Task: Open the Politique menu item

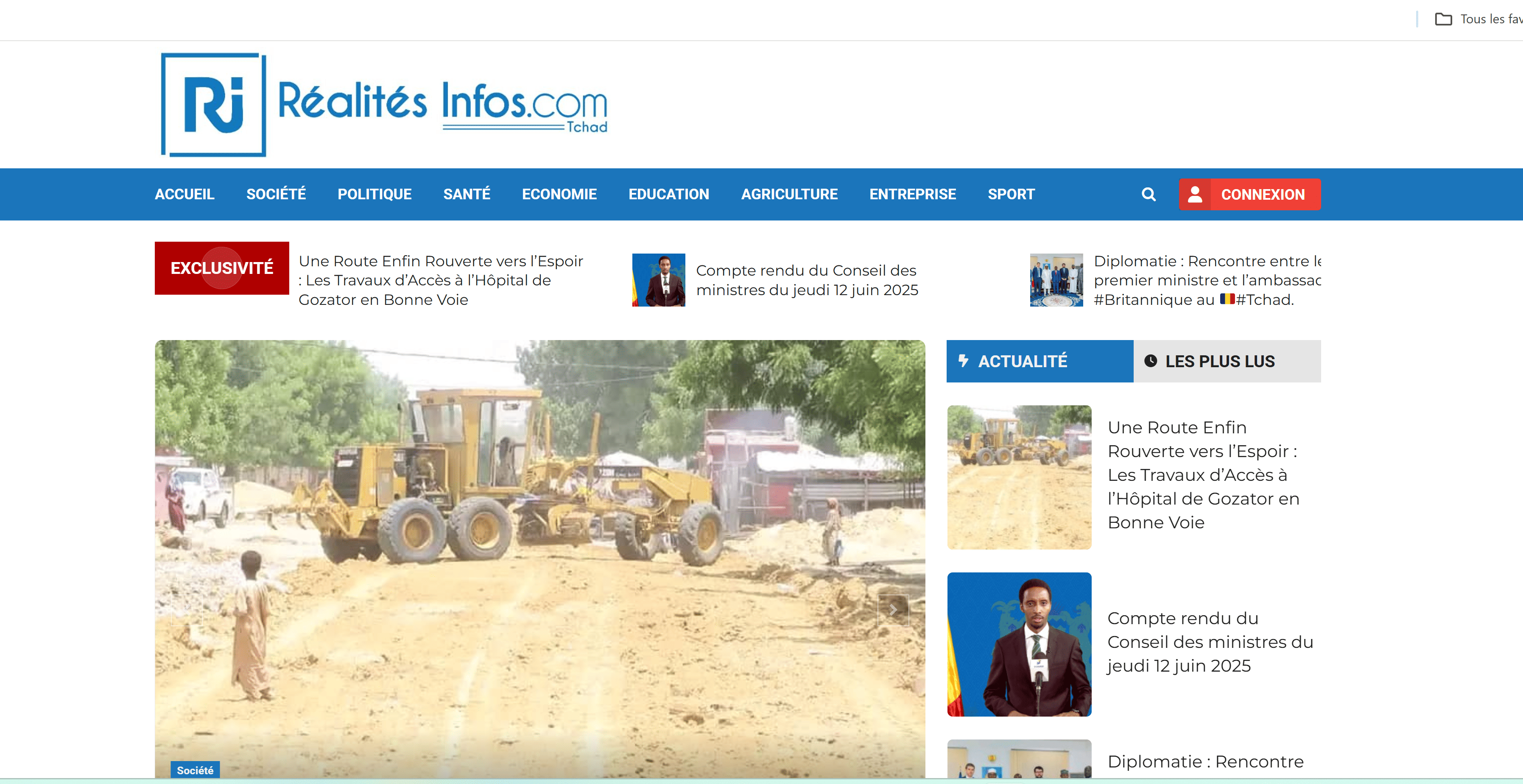Action: point(374,194)
